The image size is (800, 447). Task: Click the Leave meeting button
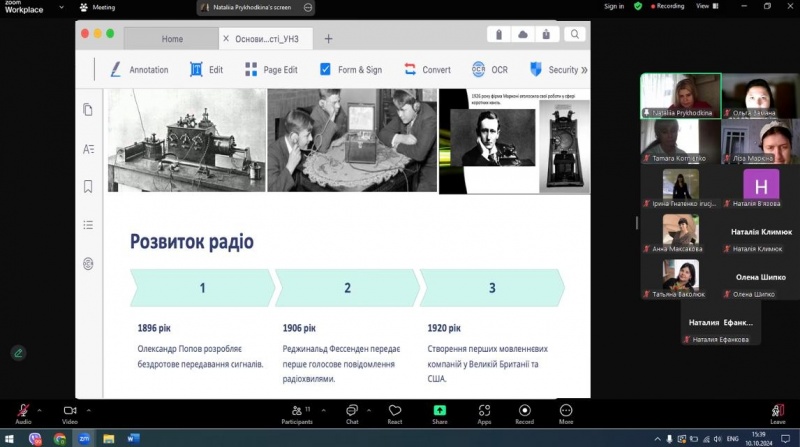[x=777, y=412]
